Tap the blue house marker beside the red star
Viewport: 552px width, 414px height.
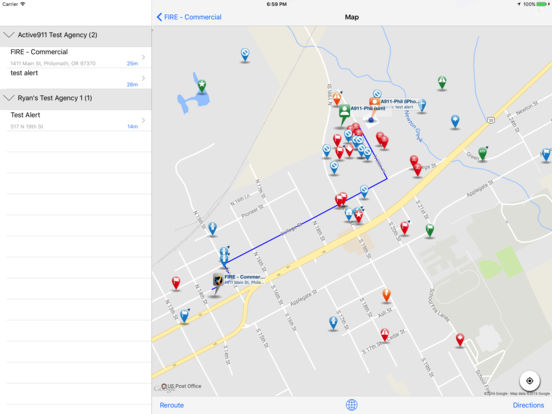coord(349,214)
